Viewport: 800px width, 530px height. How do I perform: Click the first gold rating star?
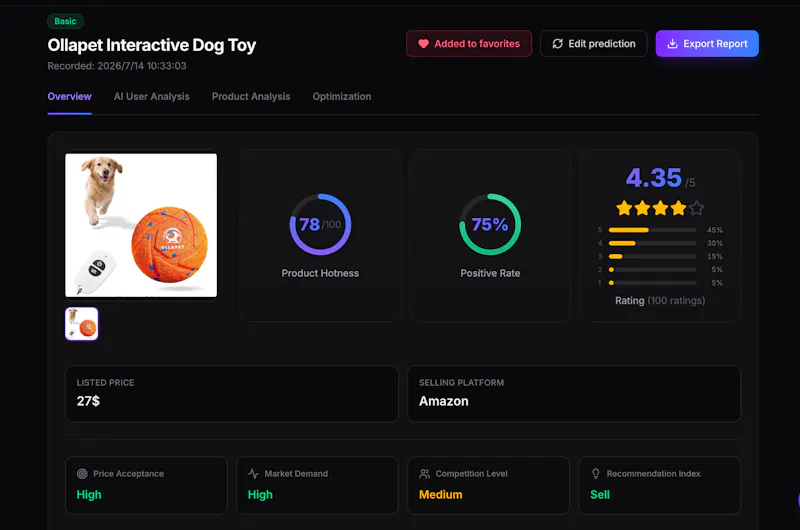click(624, 208)
